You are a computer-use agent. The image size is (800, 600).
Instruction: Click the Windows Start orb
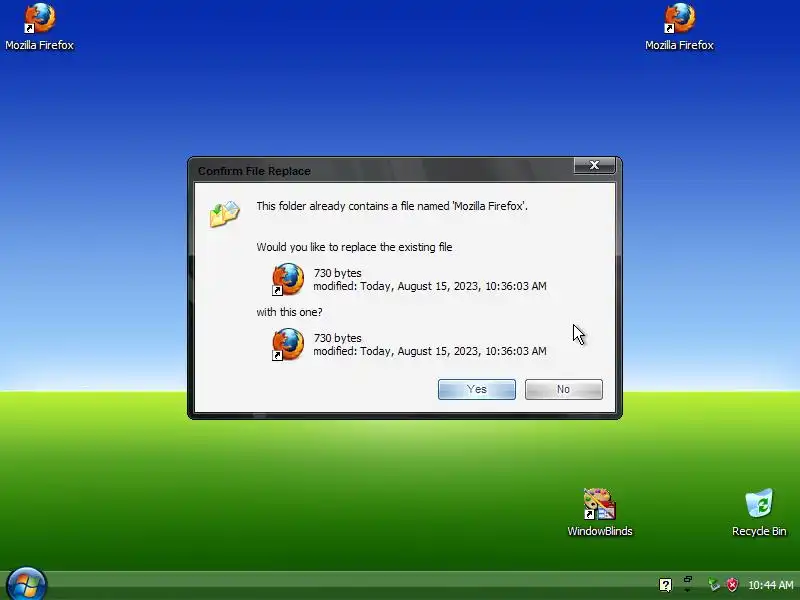pyautogui.click(x=27, y=585)
